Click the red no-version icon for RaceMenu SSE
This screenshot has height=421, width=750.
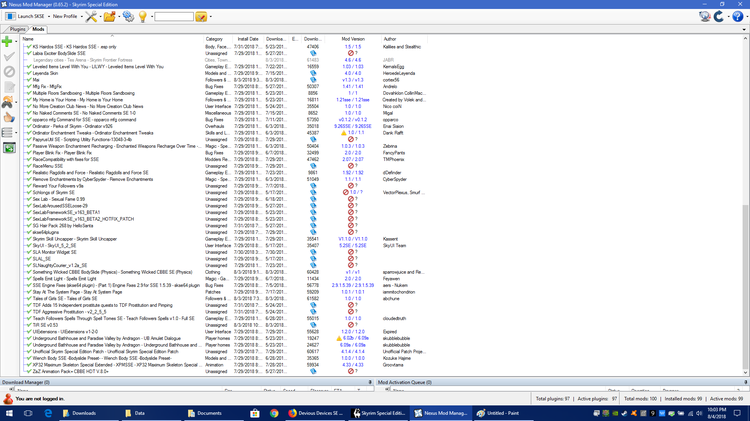[x=351, y=166]
